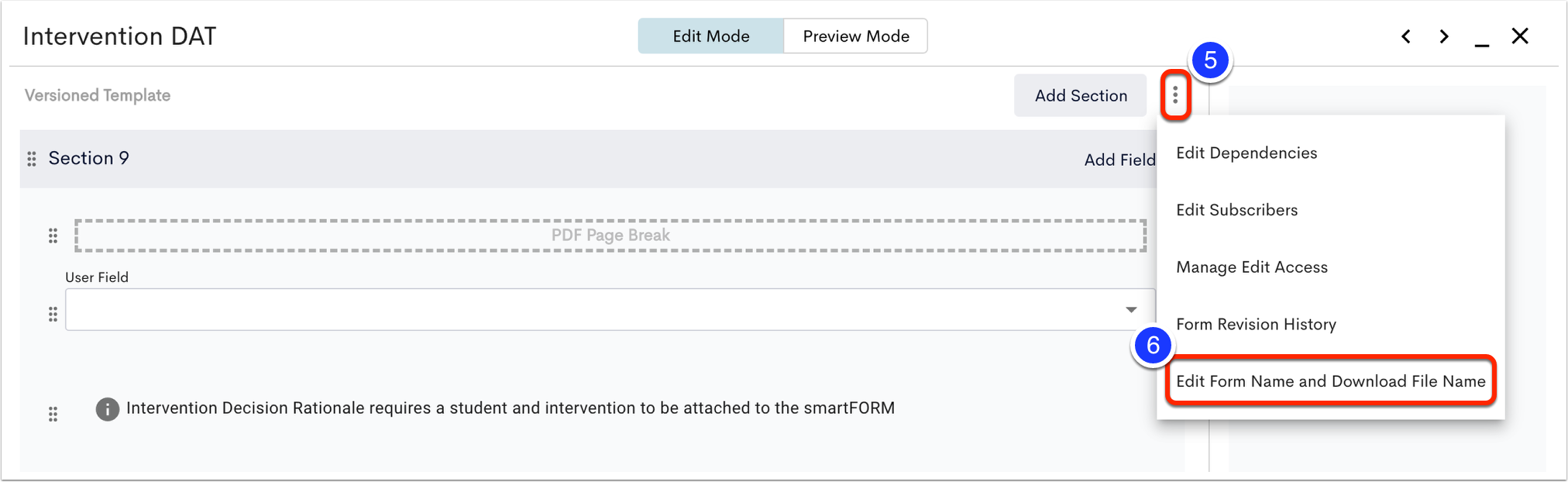Switch to Preview Mode
Viewport: 1568px width, 482px height.
(856, 36)
